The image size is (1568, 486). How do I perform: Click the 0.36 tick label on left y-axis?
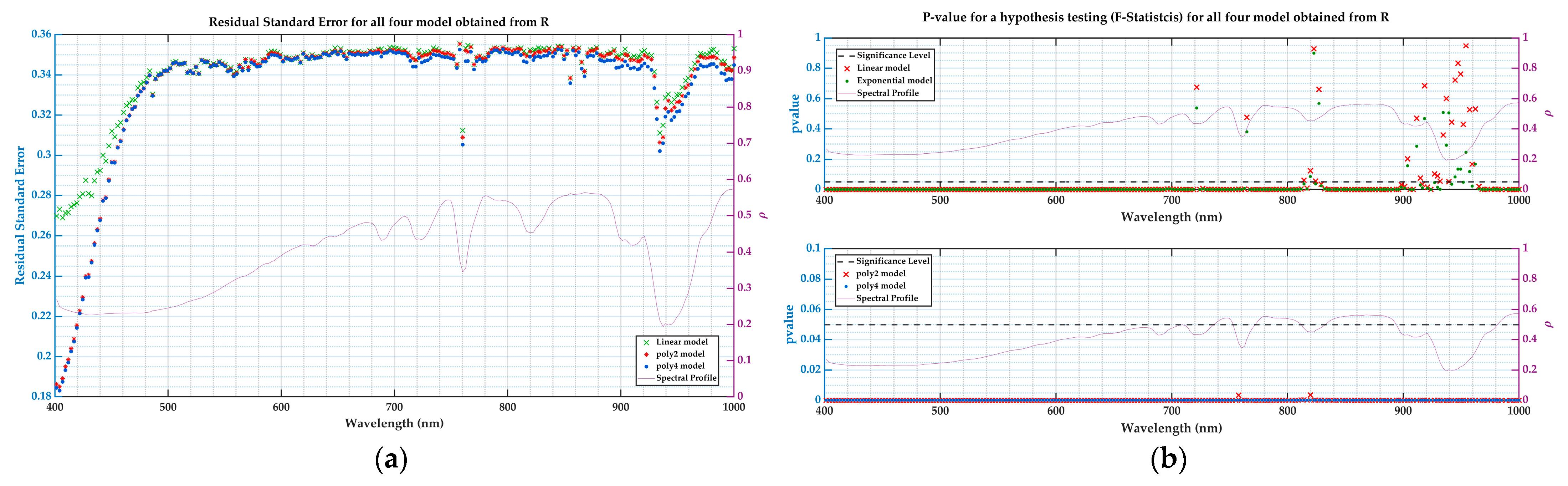pyautogui.click(x=41, y=34)
